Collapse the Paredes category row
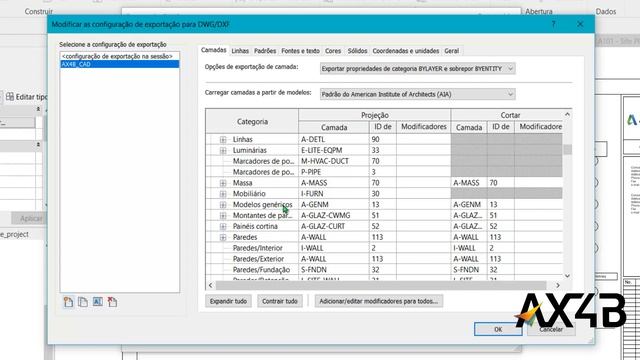The height and width of the screenshot is (360, 640). [223, 238]
